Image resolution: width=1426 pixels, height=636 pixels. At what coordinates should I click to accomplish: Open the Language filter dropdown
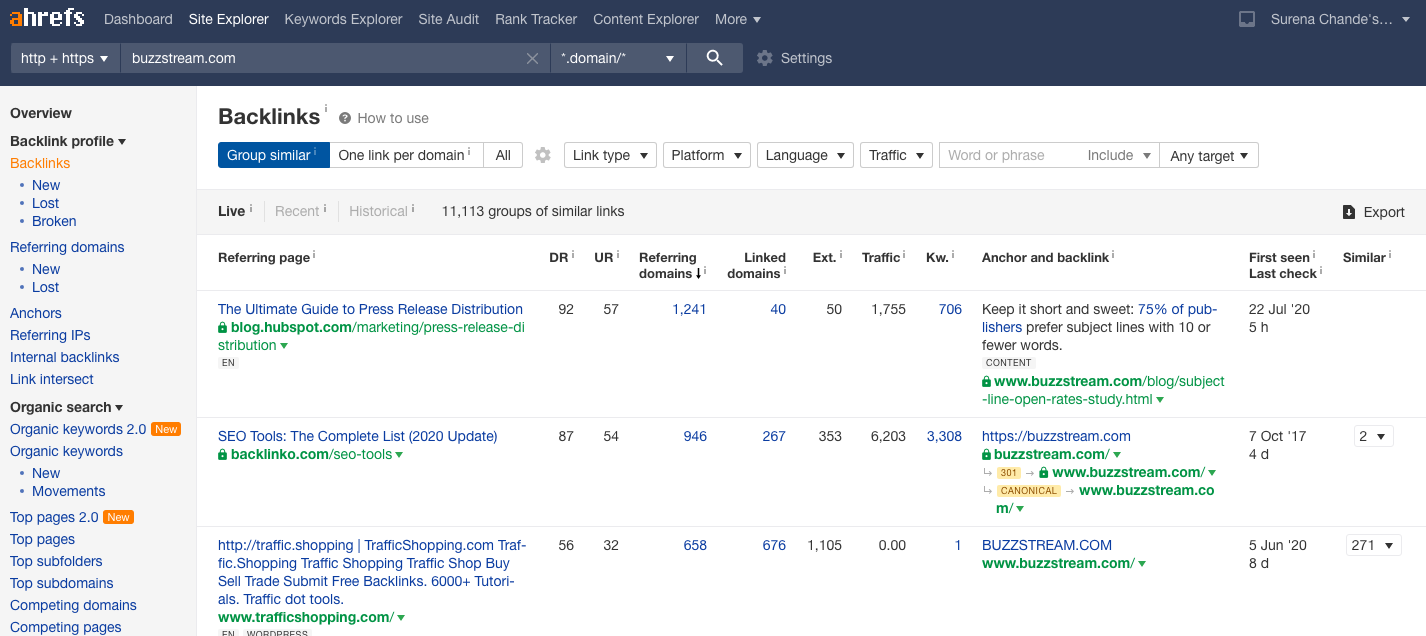point(805,155)
